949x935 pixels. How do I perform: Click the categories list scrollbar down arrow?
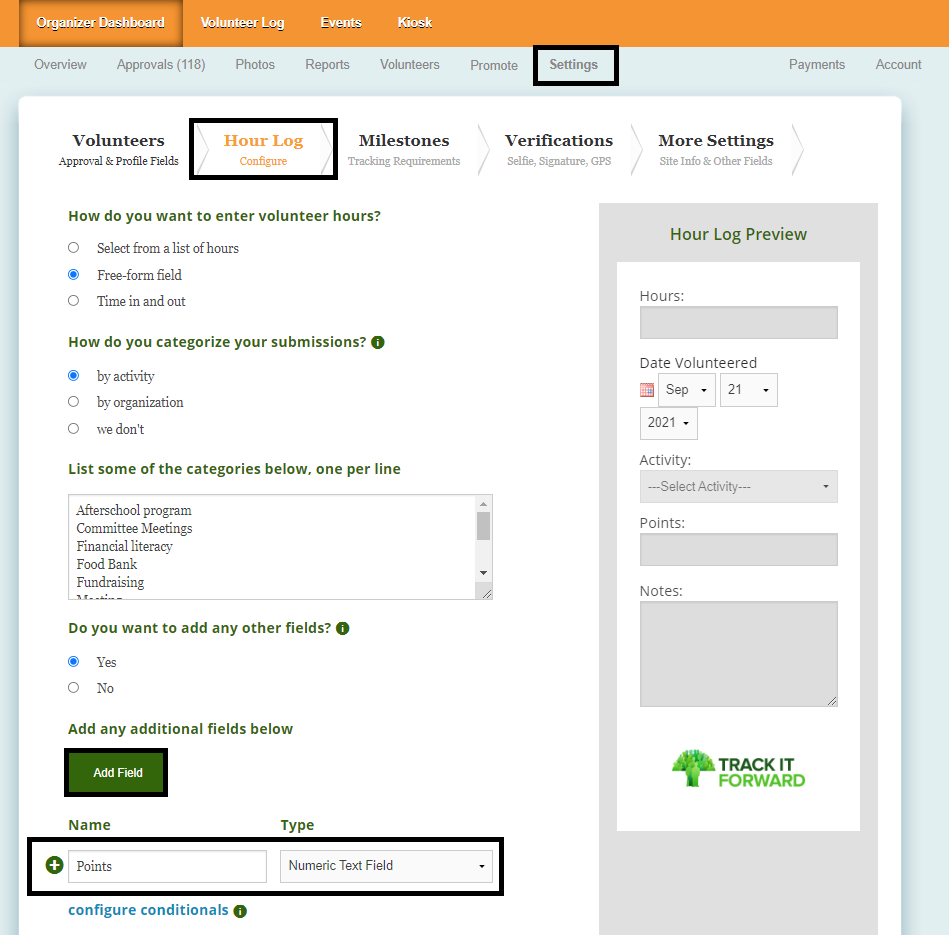coord(483,573)
